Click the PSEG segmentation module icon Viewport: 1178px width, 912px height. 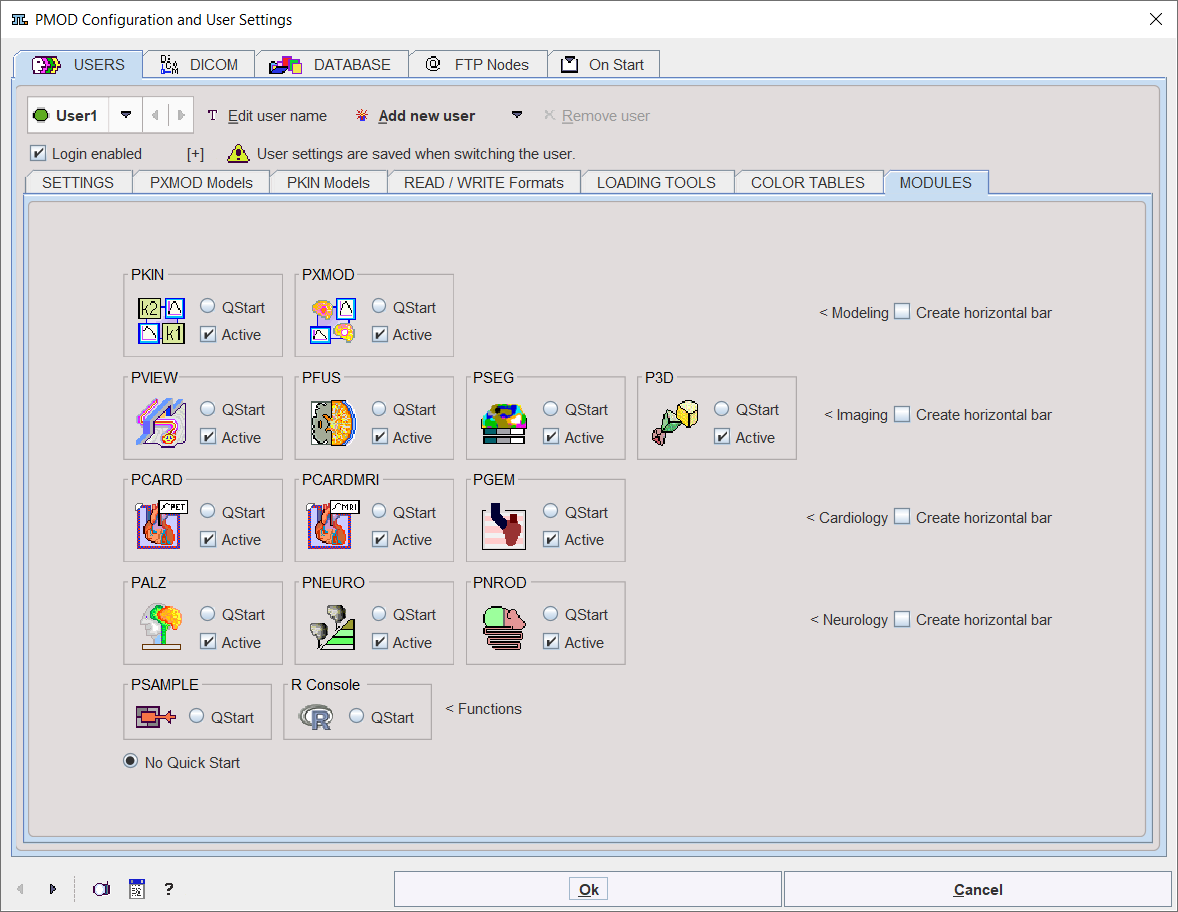[504, 424]
